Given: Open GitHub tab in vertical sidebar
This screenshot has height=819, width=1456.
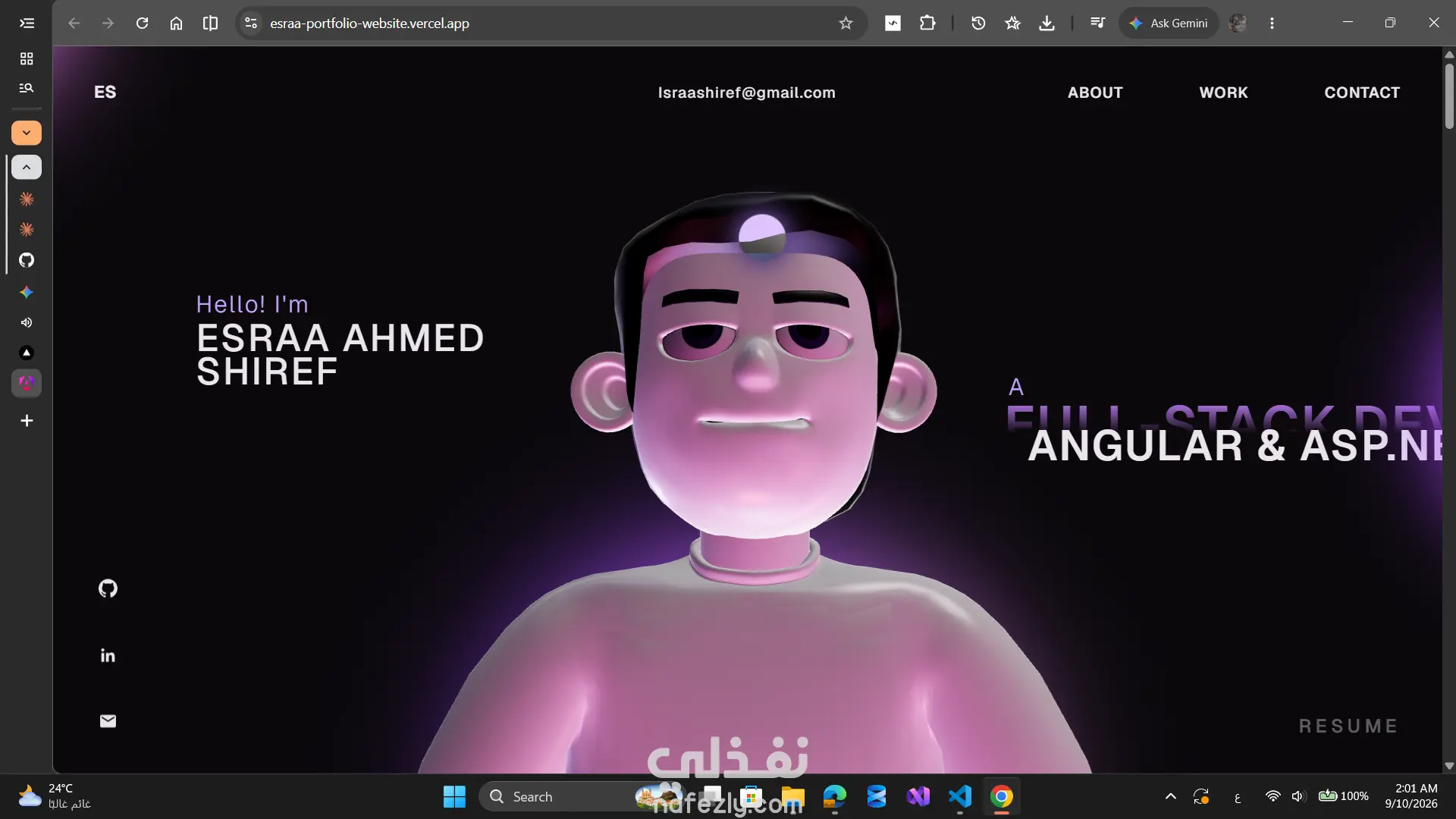Looking at the screenshot, I should coord(27,260).
